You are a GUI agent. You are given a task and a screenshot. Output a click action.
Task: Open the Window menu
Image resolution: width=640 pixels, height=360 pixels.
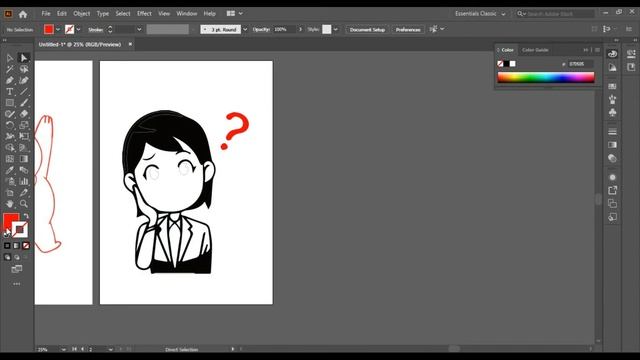coord(187,13)
